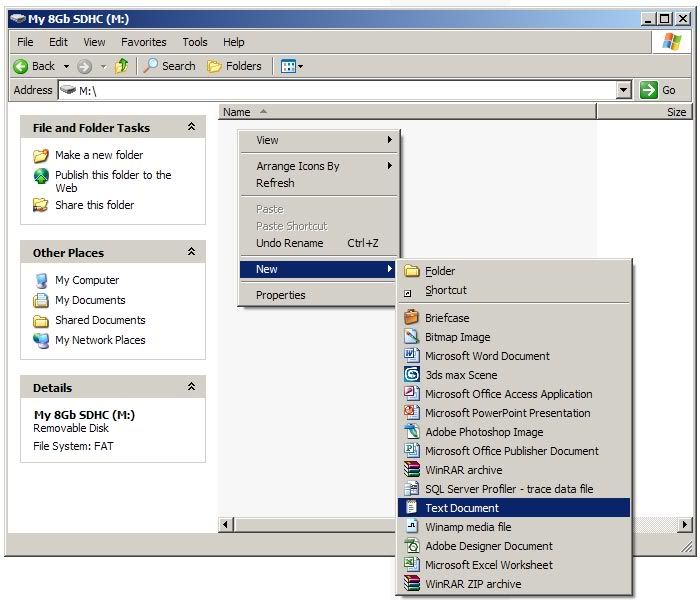Click the Address bar path field

[x=338, y=90]
